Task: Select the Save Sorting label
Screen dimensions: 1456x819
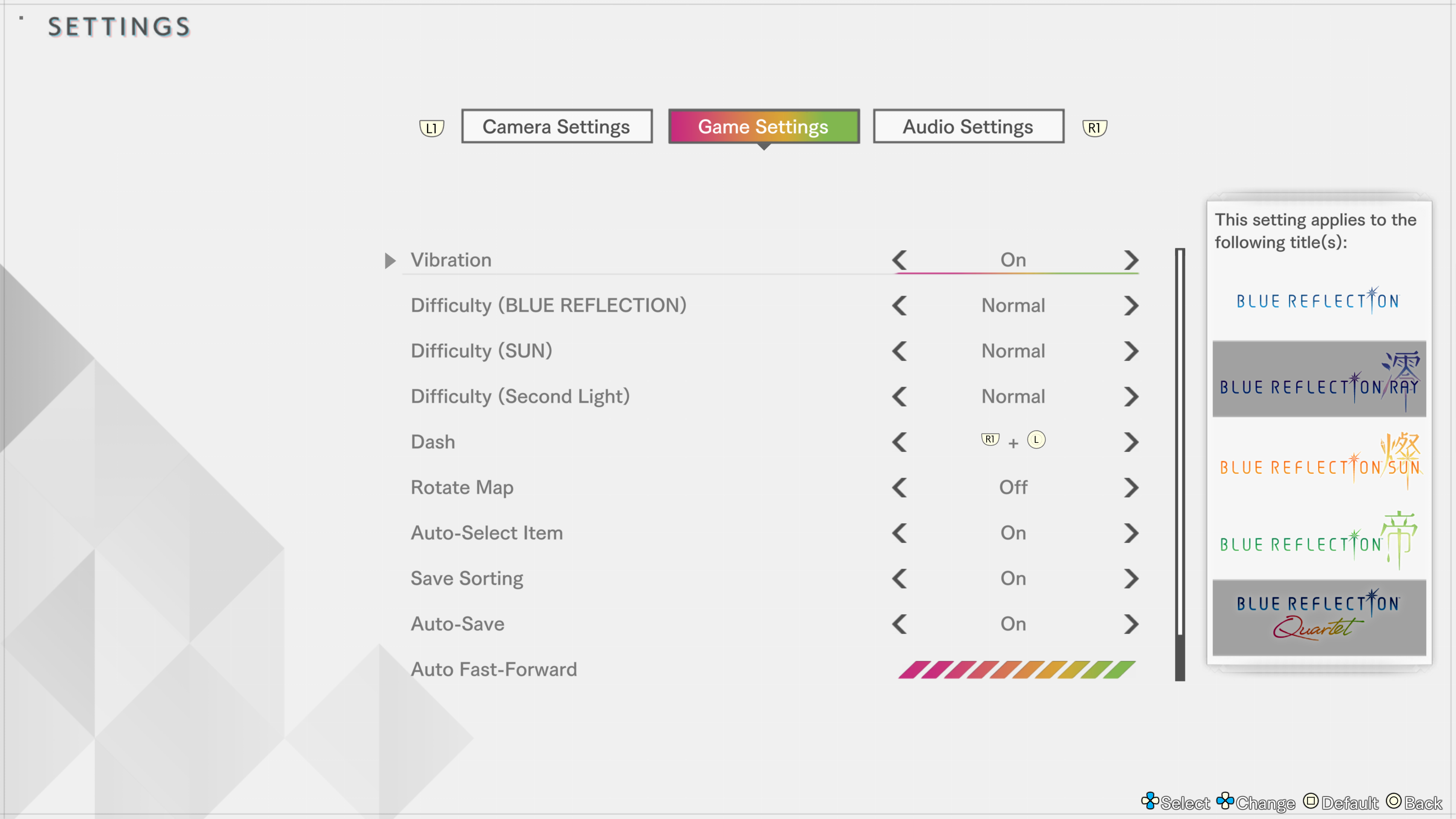Action: [467, 579]
